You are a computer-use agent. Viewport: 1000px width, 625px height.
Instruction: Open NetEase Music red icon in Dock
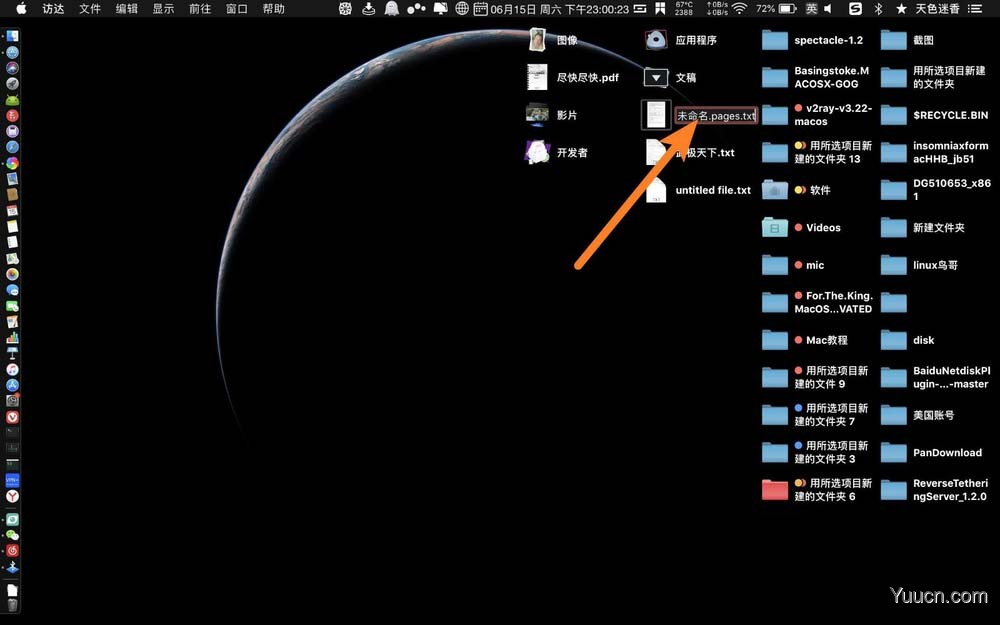point(12,551)
